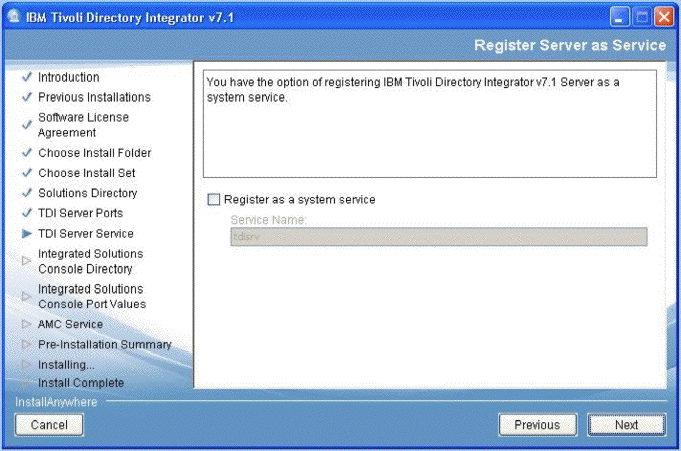
Task: Select Integrated Solutions Console Port Values label
Action: coord(92,296)
